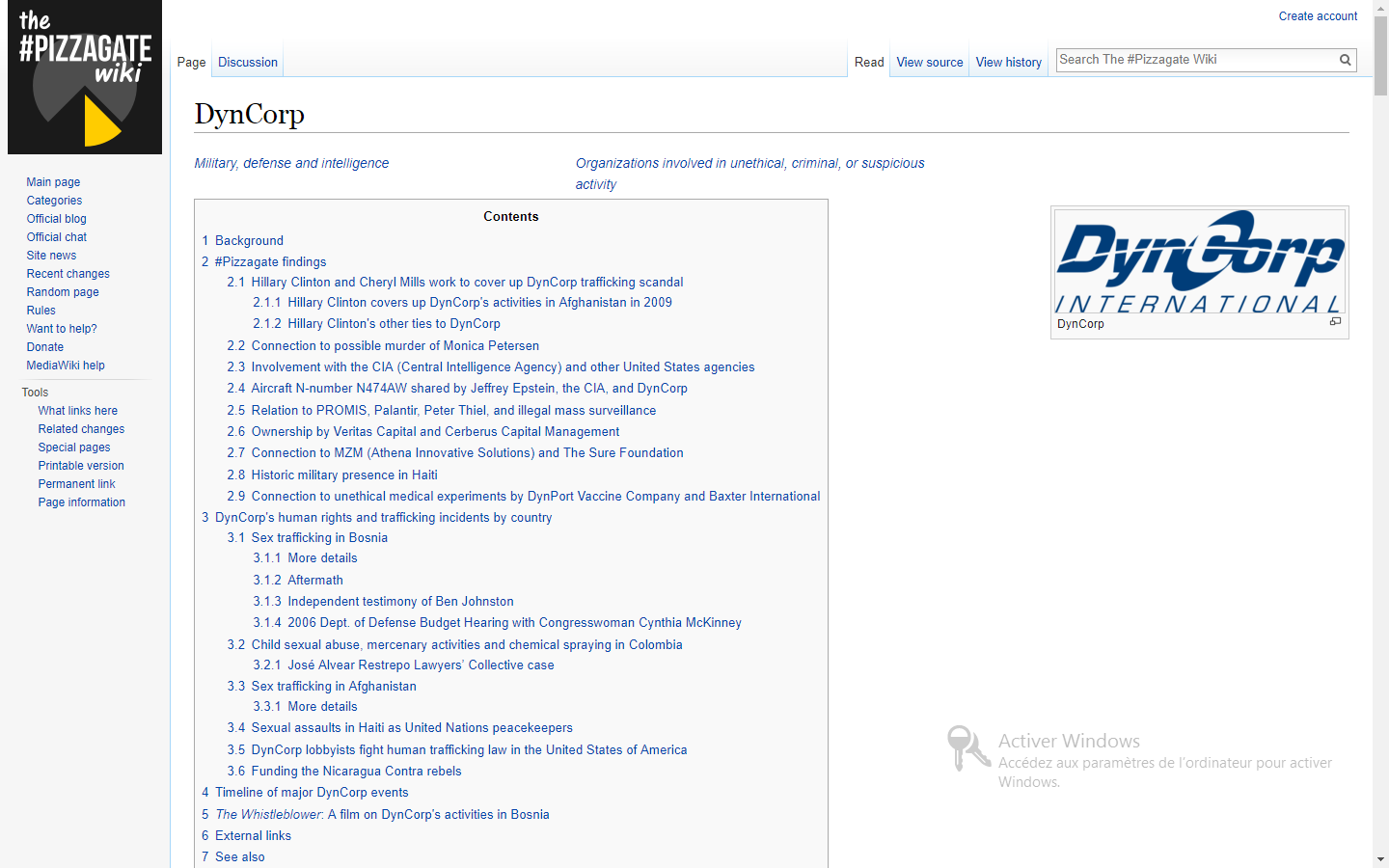1389x868 pixels.
Task: Open Special pages tool
Action: (x=74, y=448)
